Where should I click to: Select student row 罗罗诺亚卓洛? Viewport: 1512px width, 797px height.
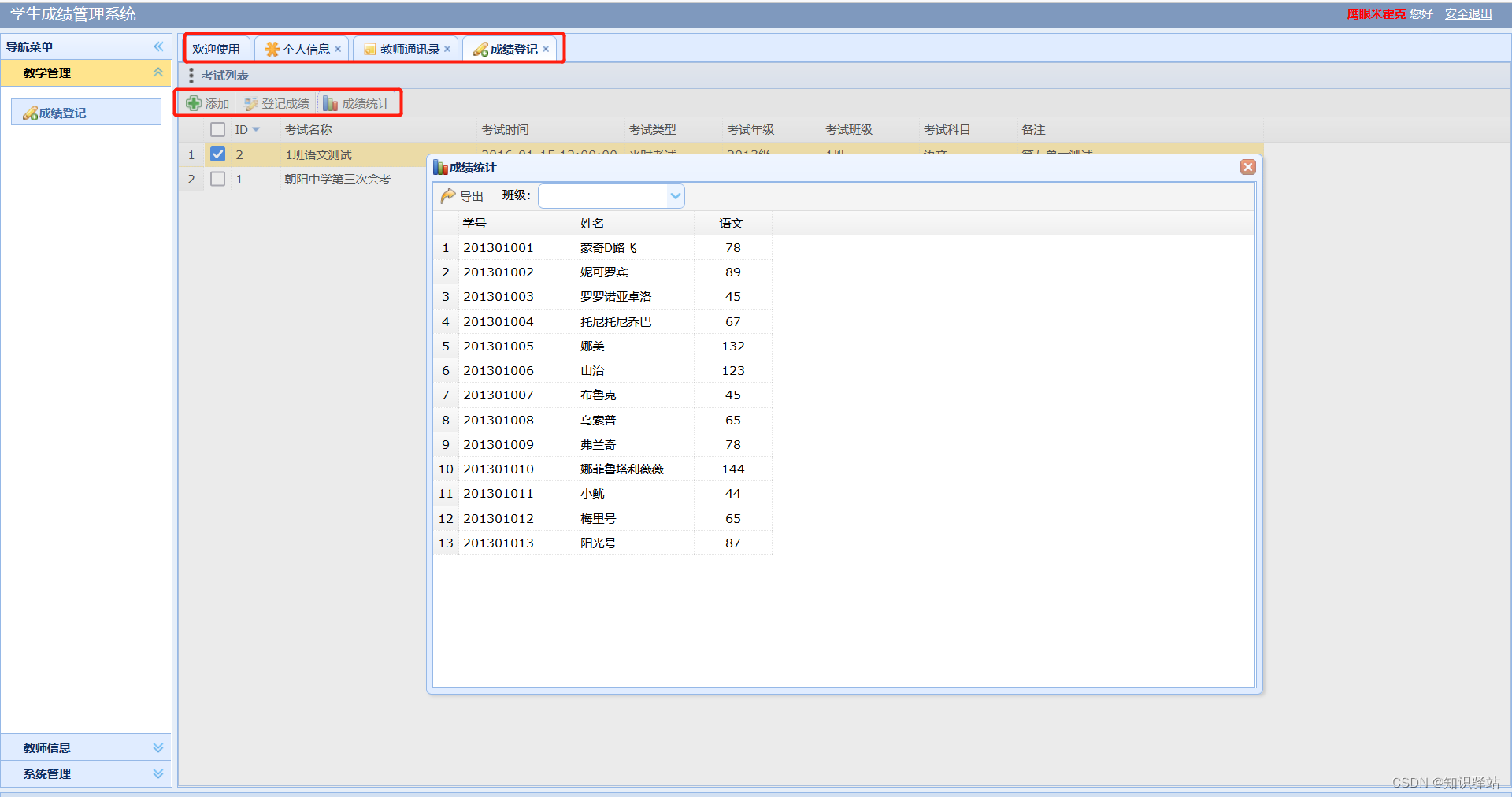603,296
